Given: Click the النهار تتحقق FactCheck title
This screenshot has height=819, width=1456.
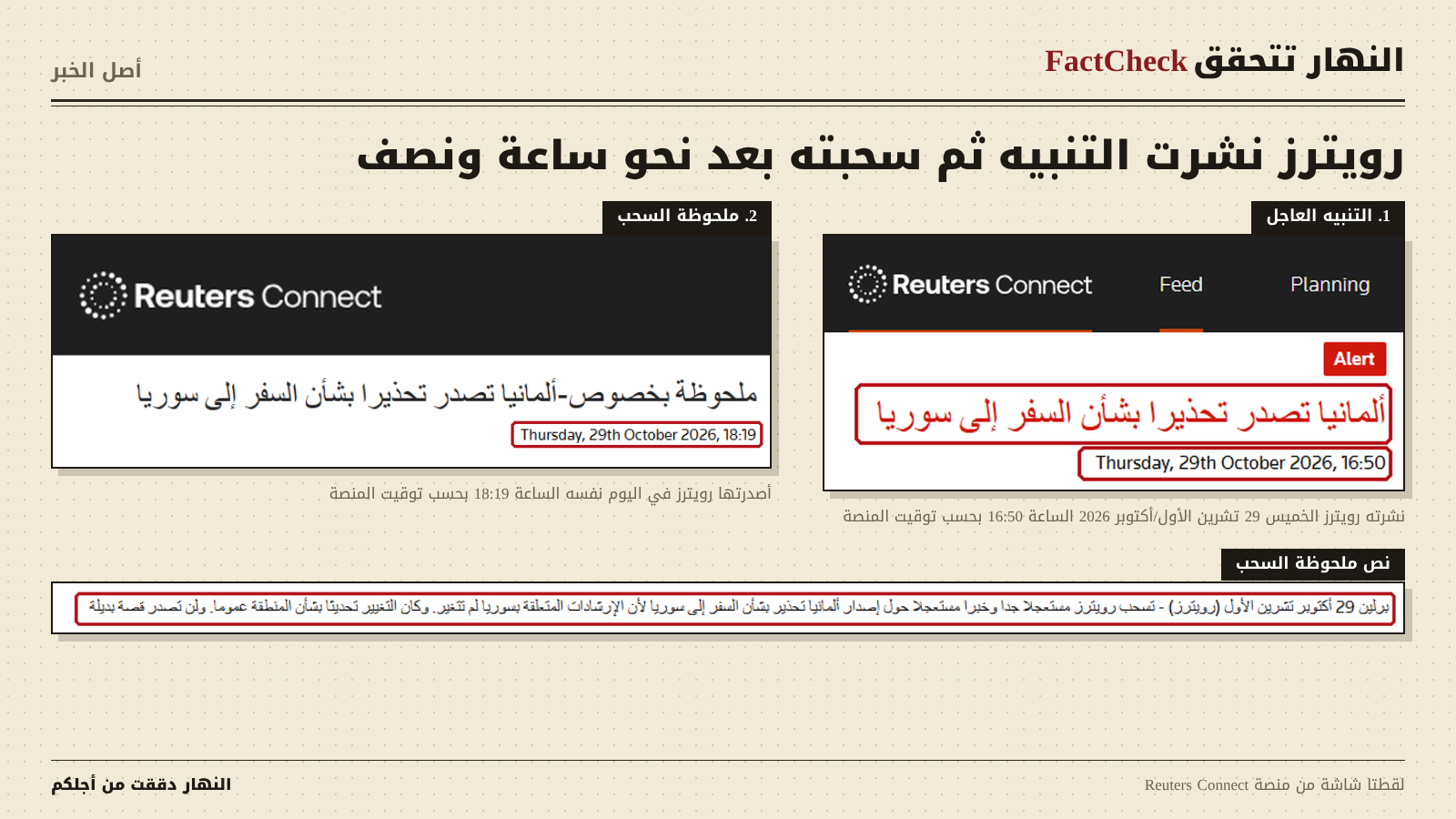Looking at the screenshot, I should (1224, 61).
